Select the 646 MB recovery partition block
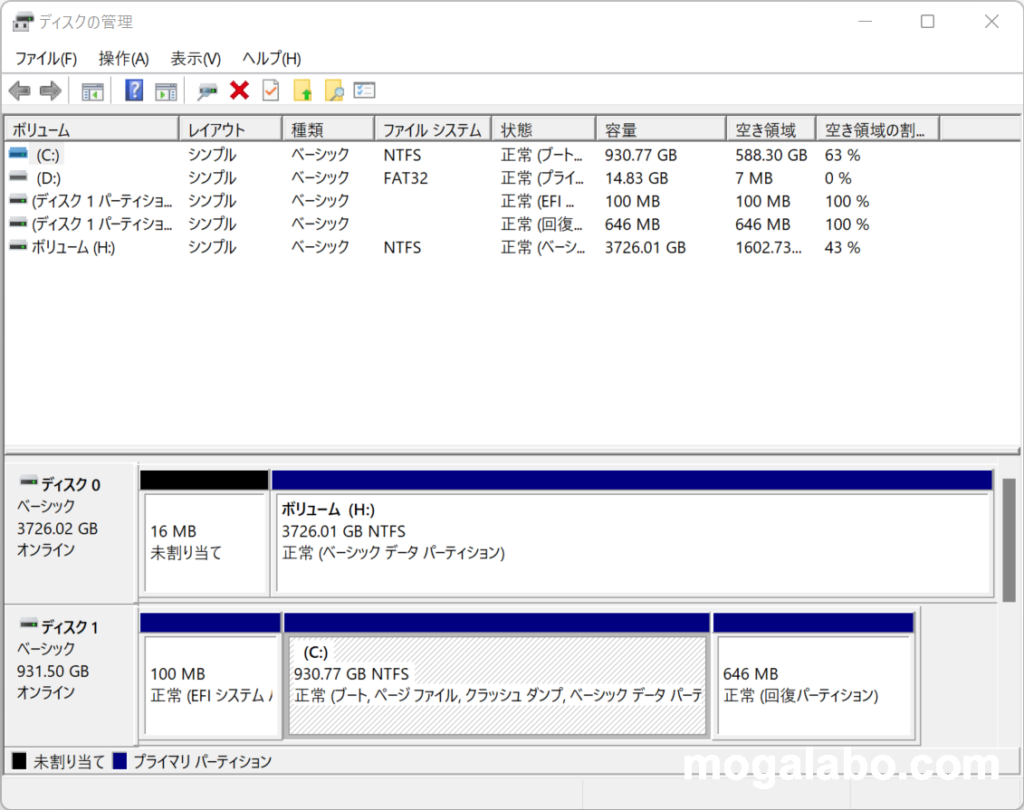The image size is (1024, 810). (x=813, y=684)
